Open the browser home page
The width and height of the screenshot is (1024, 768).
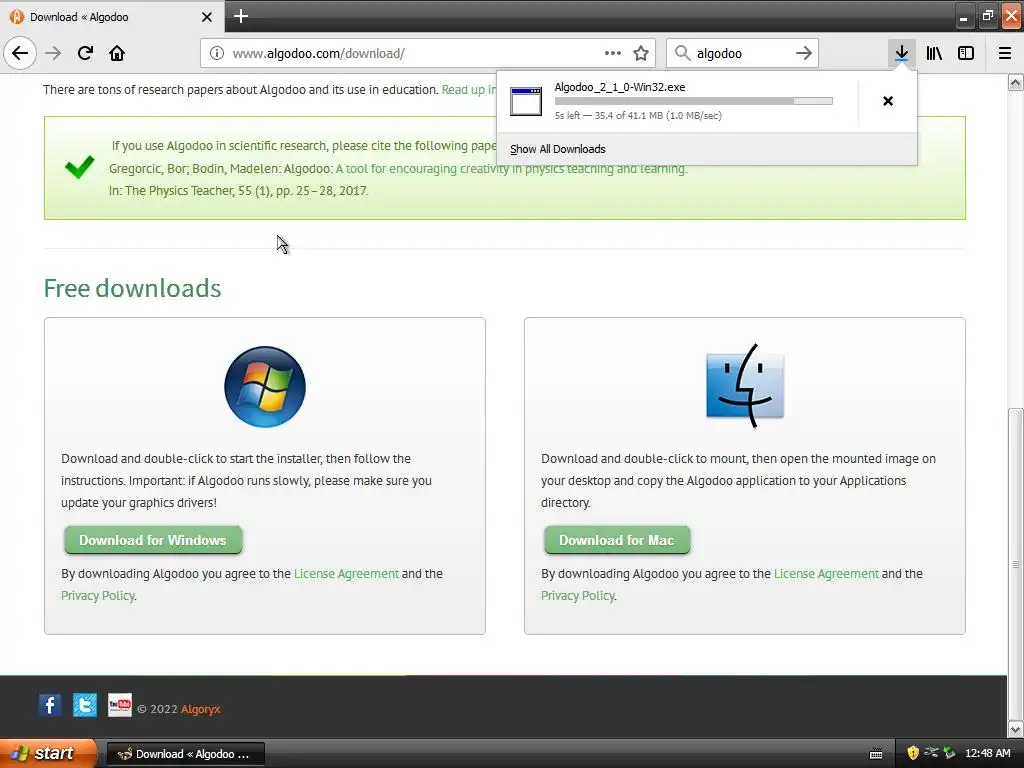(x=117, y=53)
